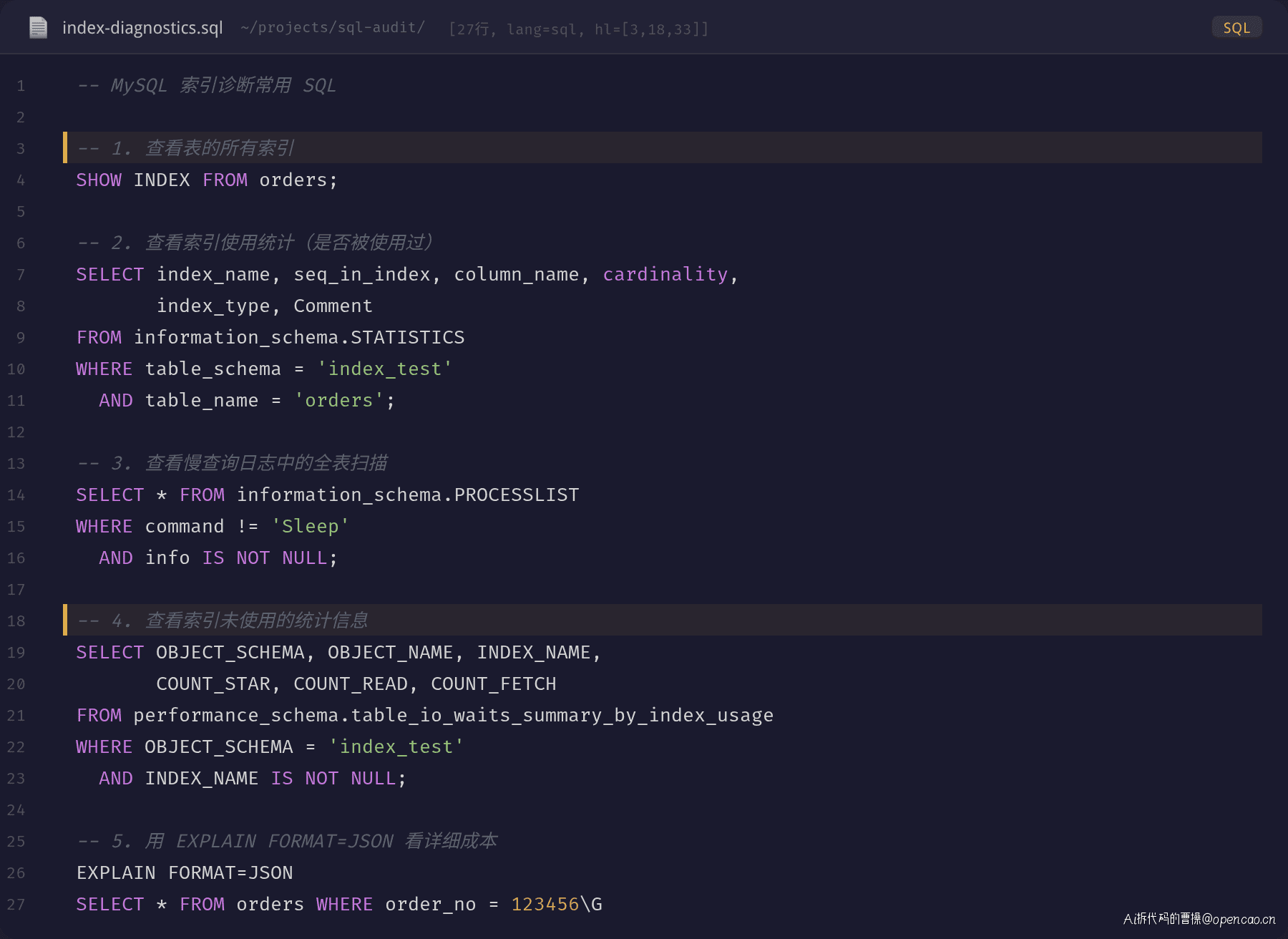Click 'column_name' on line 7

pyautogui.click(x=517, y=274)
